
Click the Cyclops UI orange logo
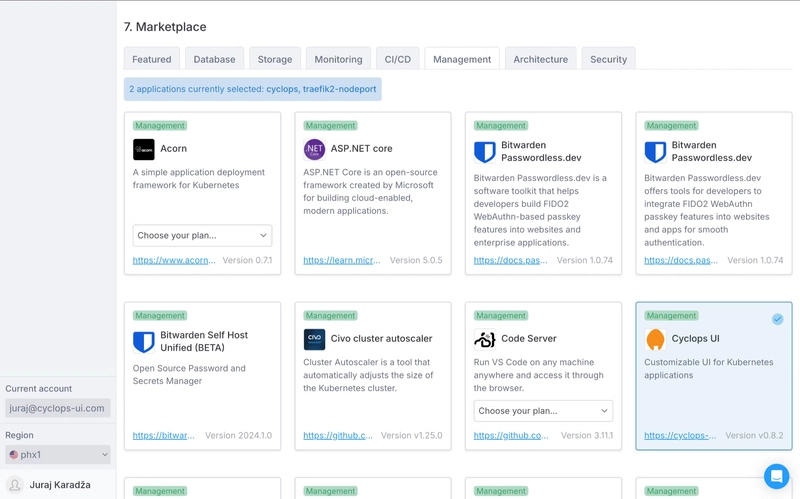pyautogui.click(x=655, y=339)
